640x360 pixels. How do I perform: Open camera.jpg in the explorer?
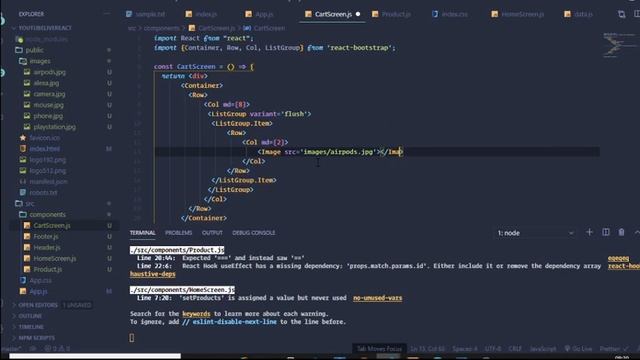tap(49, 94)
